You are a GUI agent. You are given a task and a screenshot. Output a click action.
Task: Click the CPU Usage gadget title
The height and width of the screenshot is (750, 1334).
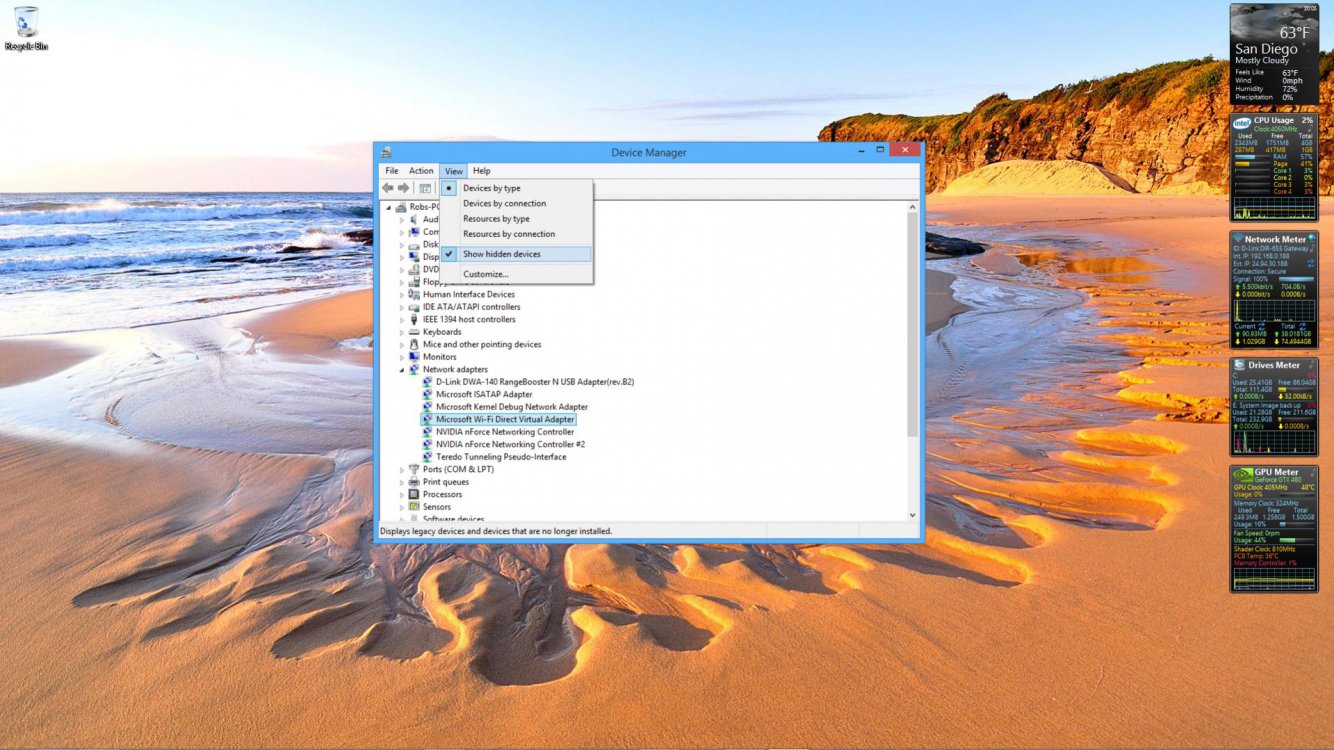point(1274,120)
